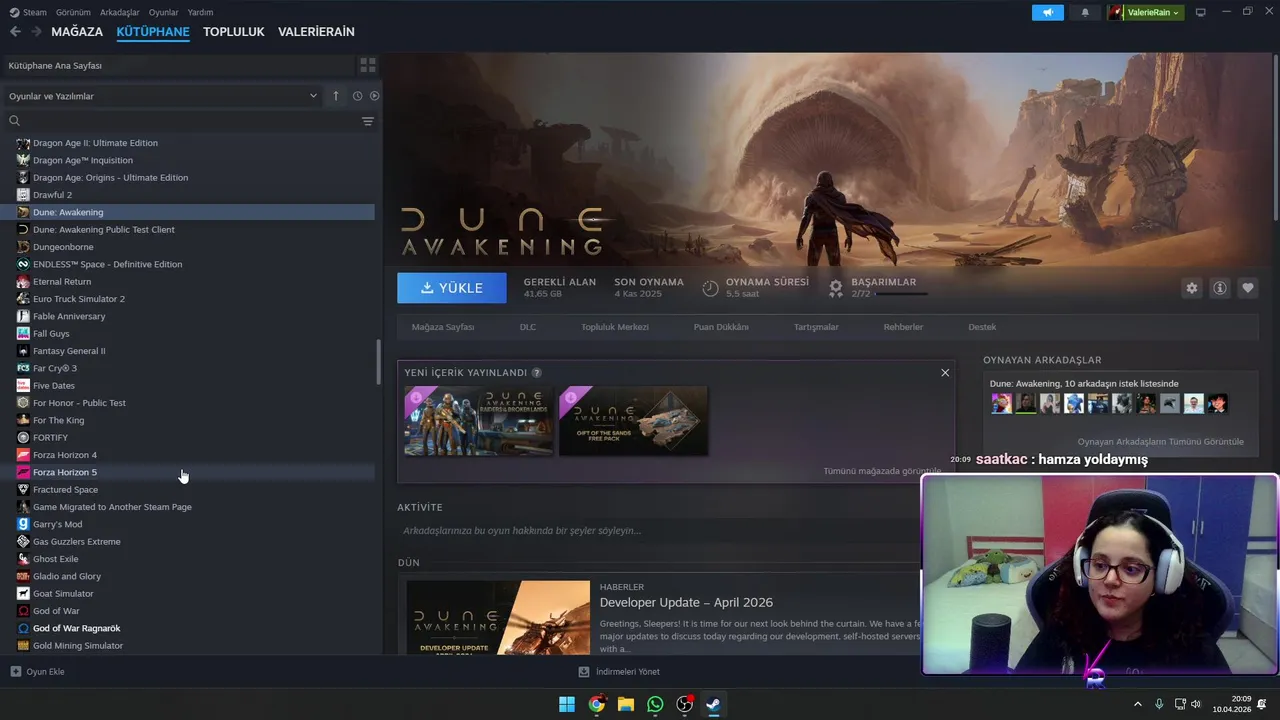Select Garry's Mod in game list

coord(190,524)
